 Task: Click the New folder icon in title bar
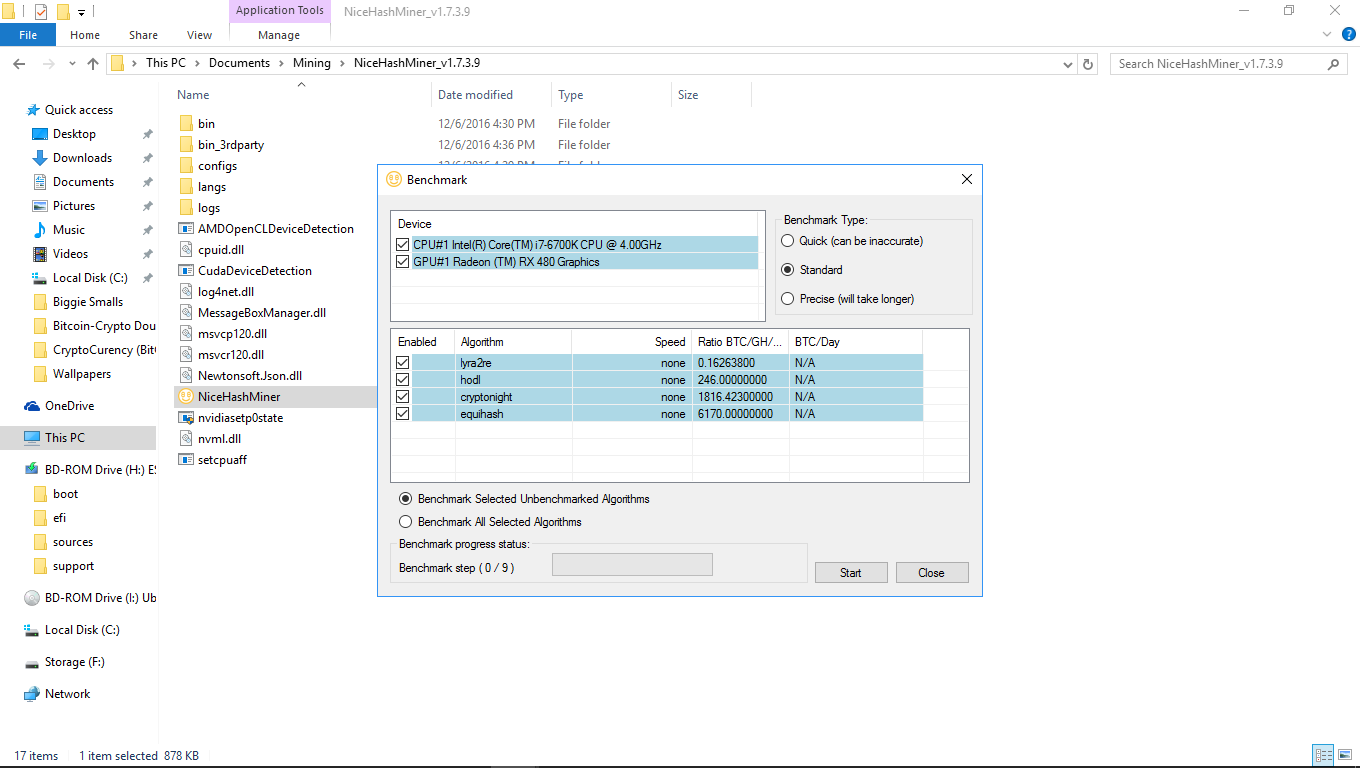point(62,12)
